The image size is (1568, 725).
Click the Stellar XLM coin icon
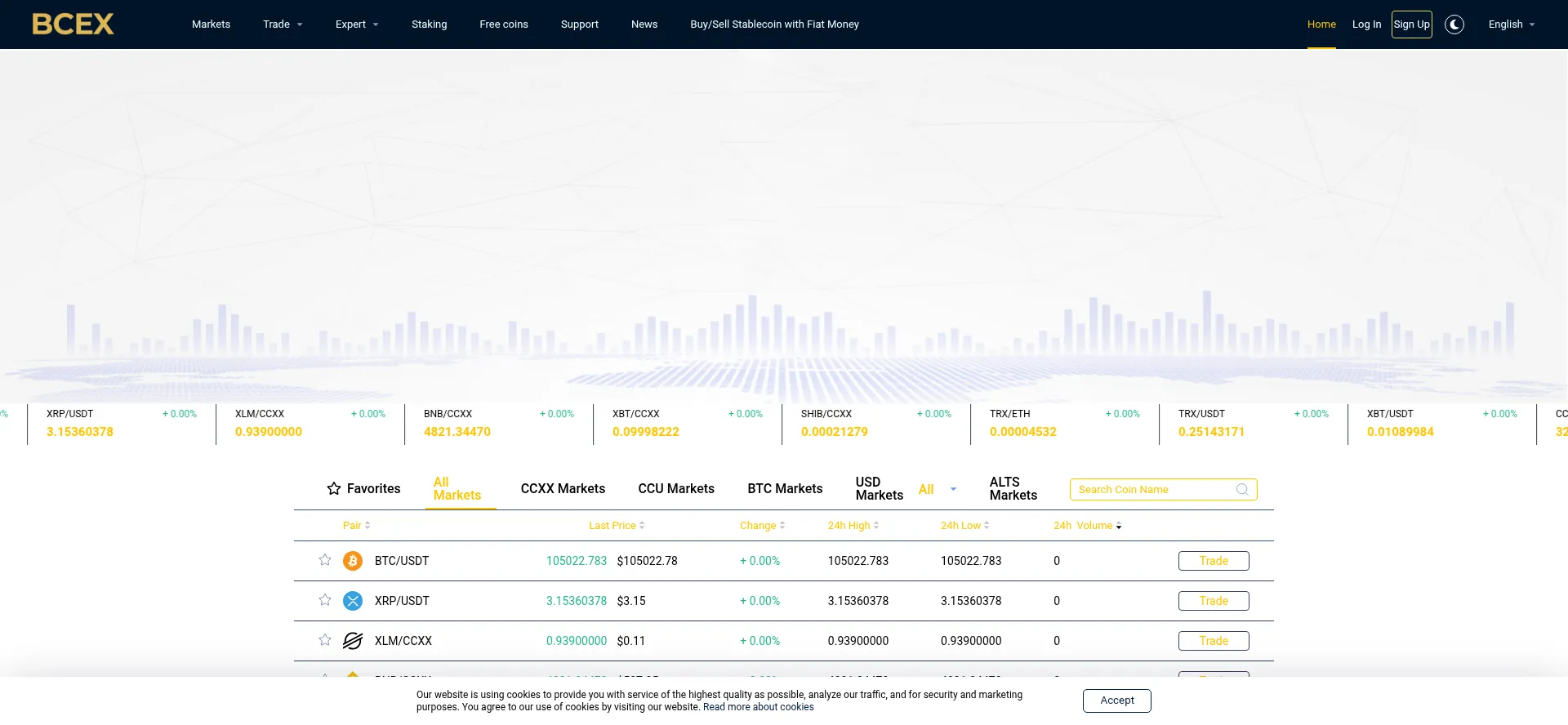tap(353, 641)
